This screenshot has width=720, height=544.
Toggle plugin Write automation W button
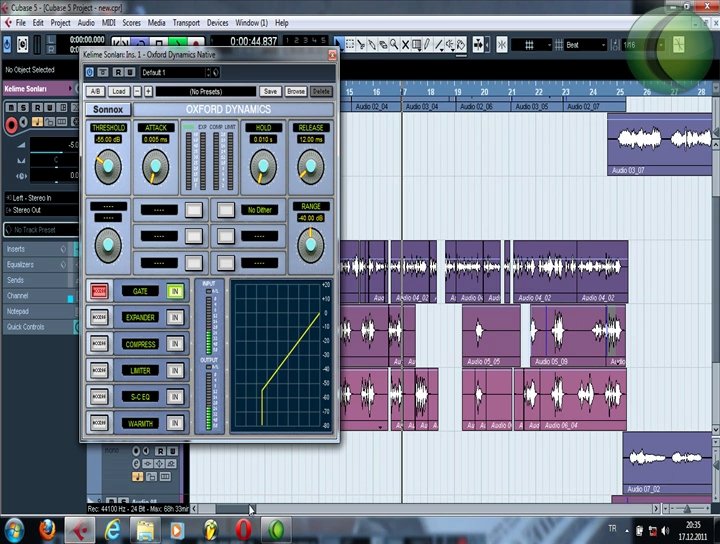[130, 72]
